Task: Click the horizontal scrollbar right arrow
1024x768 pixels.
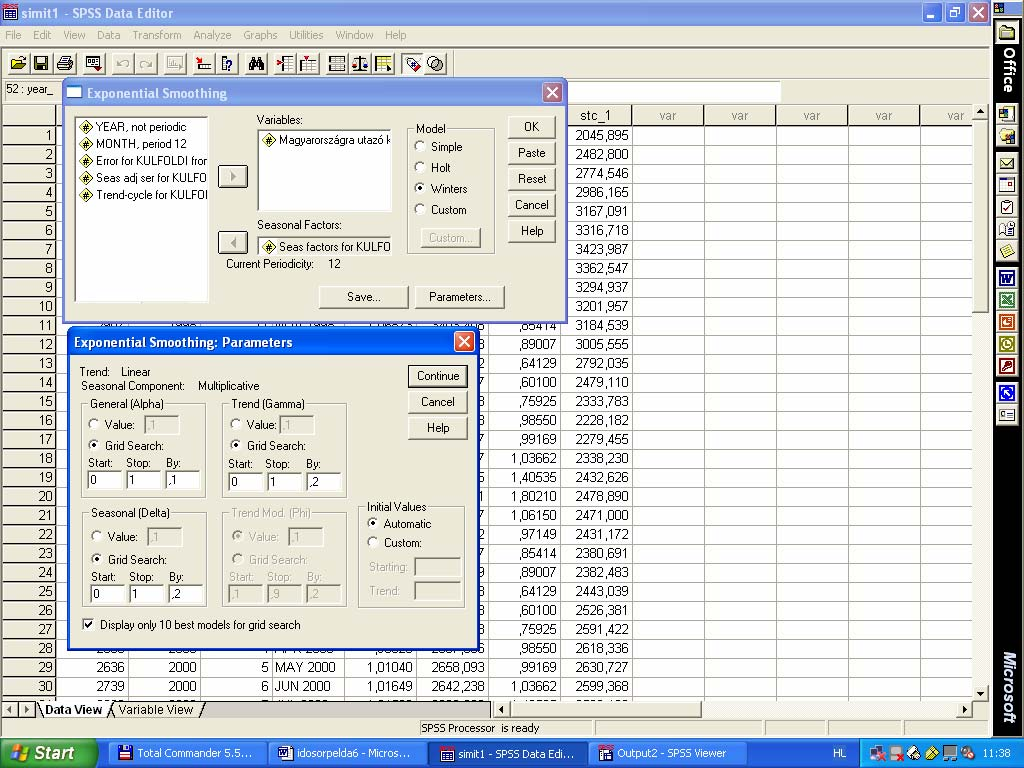Action: click(x=965, y=709)
